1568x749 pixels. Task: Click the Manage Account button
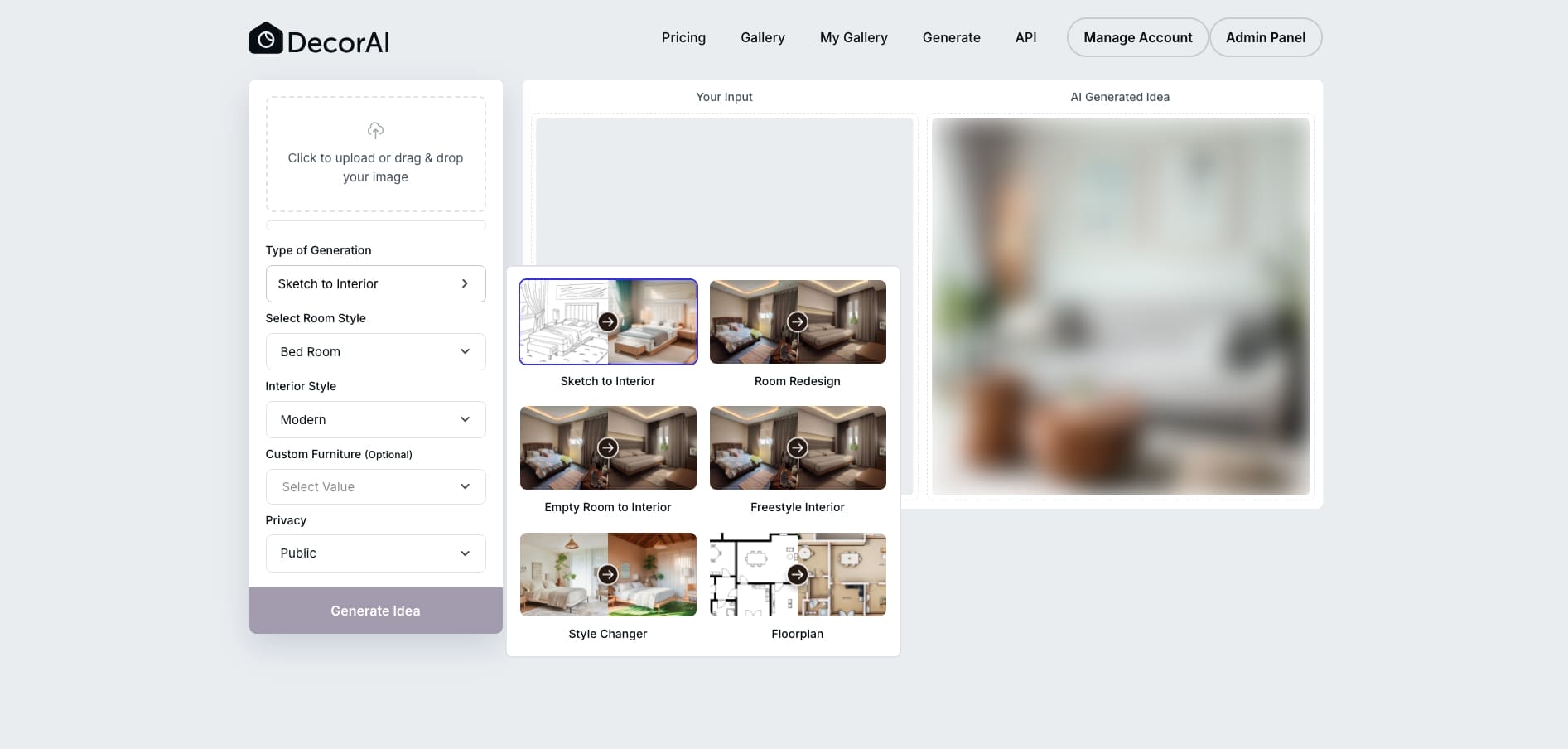tap(1137, 37)
